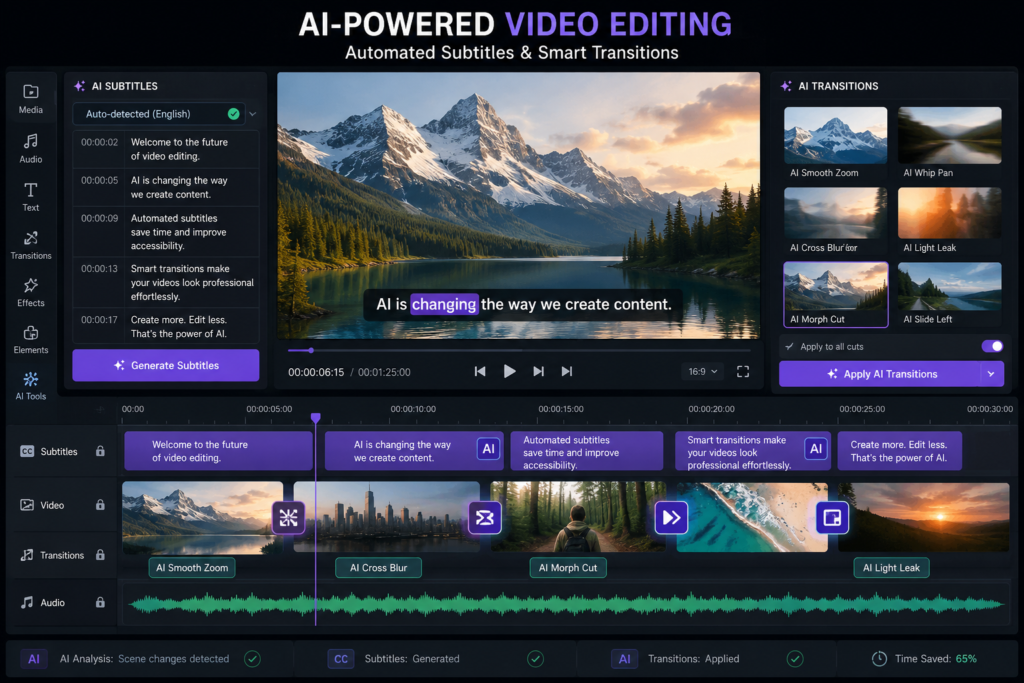This screenshot has width=1024, height=683.
Task: Click the Transitions track icon
Action: pos(27,555)
